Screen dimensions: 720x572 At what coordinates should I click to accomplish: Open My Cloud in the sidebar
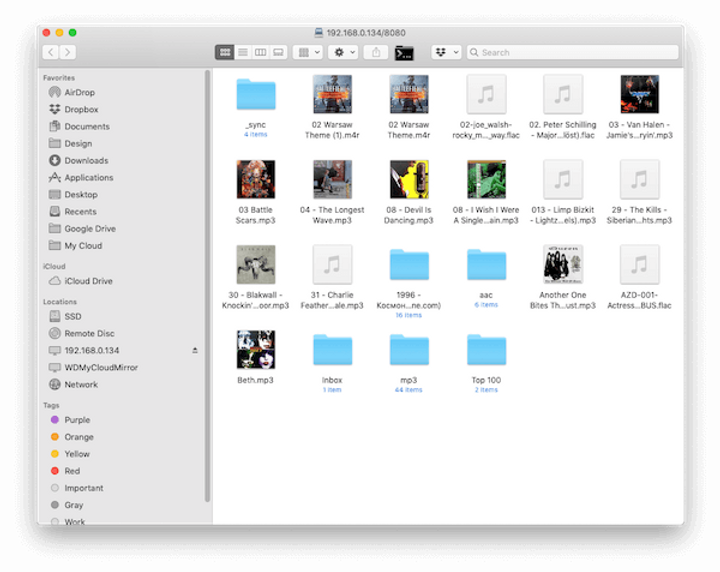coord(75,245)
